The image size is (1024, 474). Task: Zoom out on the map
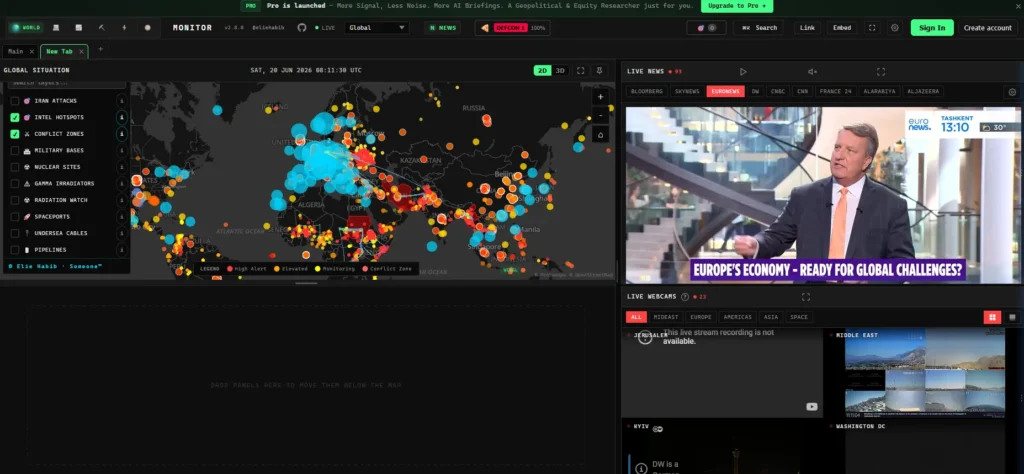(x=600, y=116)
